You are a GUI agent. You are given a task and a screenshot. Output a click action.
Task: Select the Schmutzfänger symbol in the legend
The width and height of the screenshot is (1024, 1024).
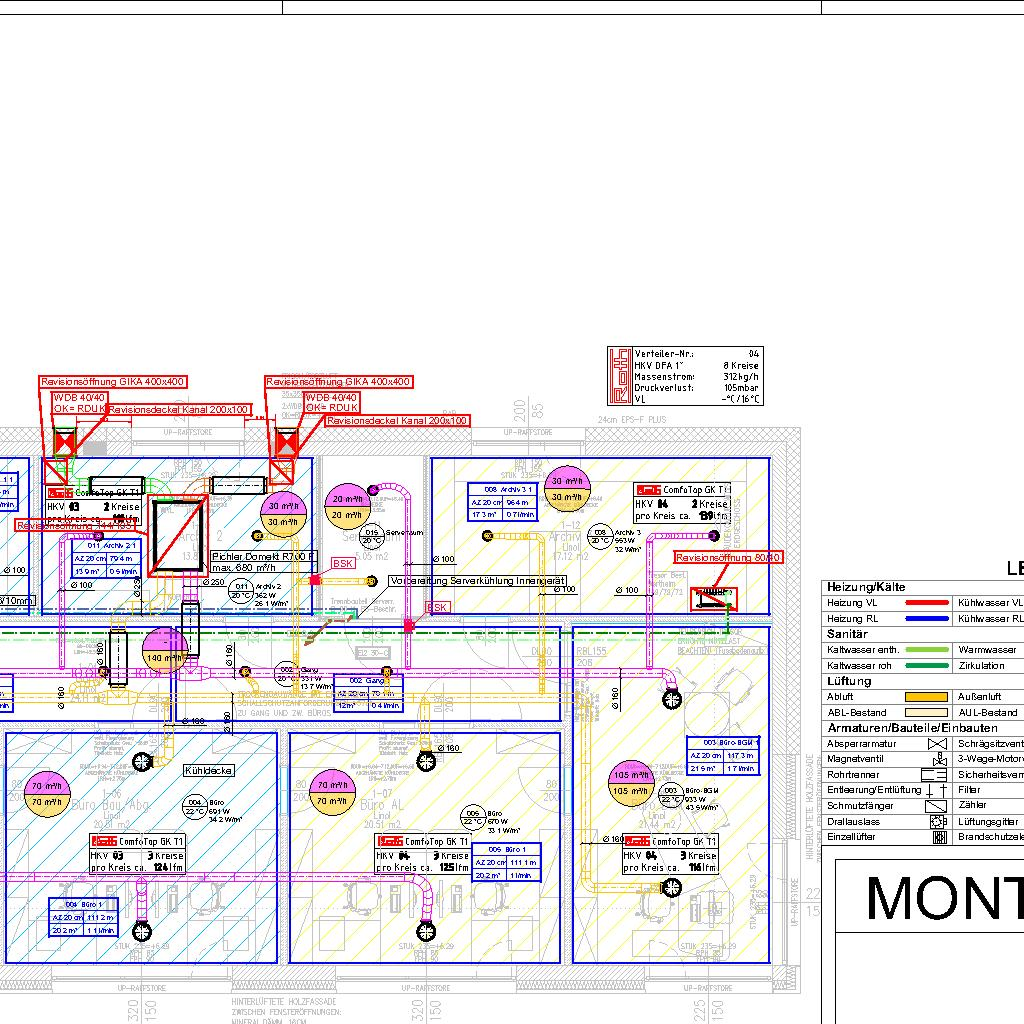936,805
